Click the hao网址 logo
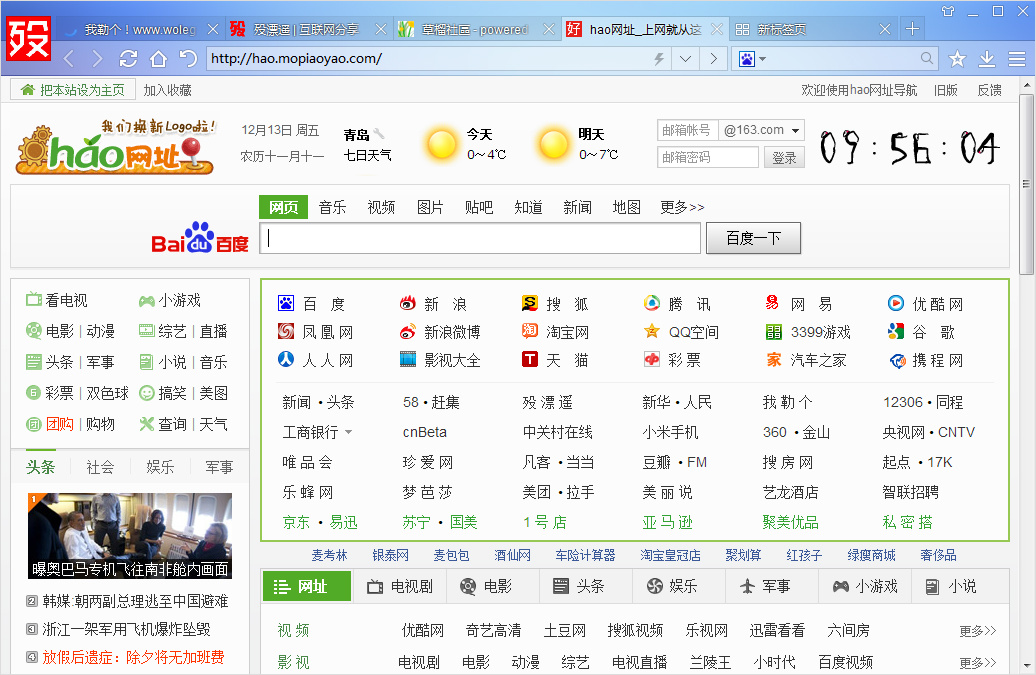 tap(116, 147)
